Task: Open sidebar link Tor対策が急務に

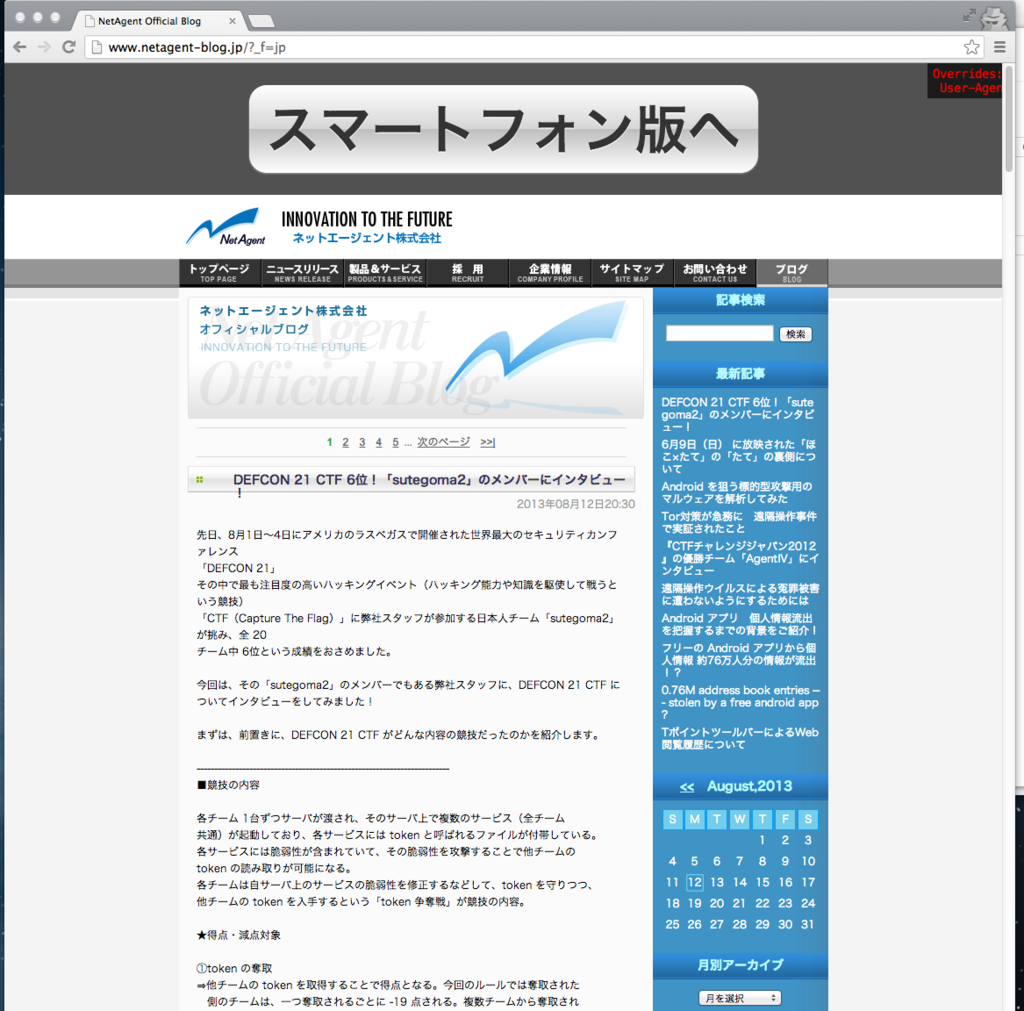Action: (739, 522)
